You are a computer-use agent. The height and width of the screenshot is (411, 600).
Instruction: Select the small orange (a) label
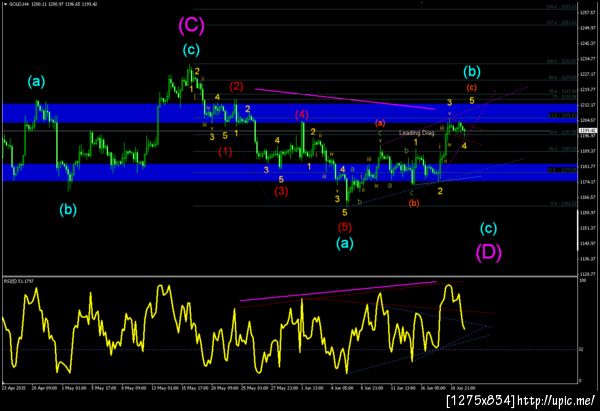[x=380, y=123]
